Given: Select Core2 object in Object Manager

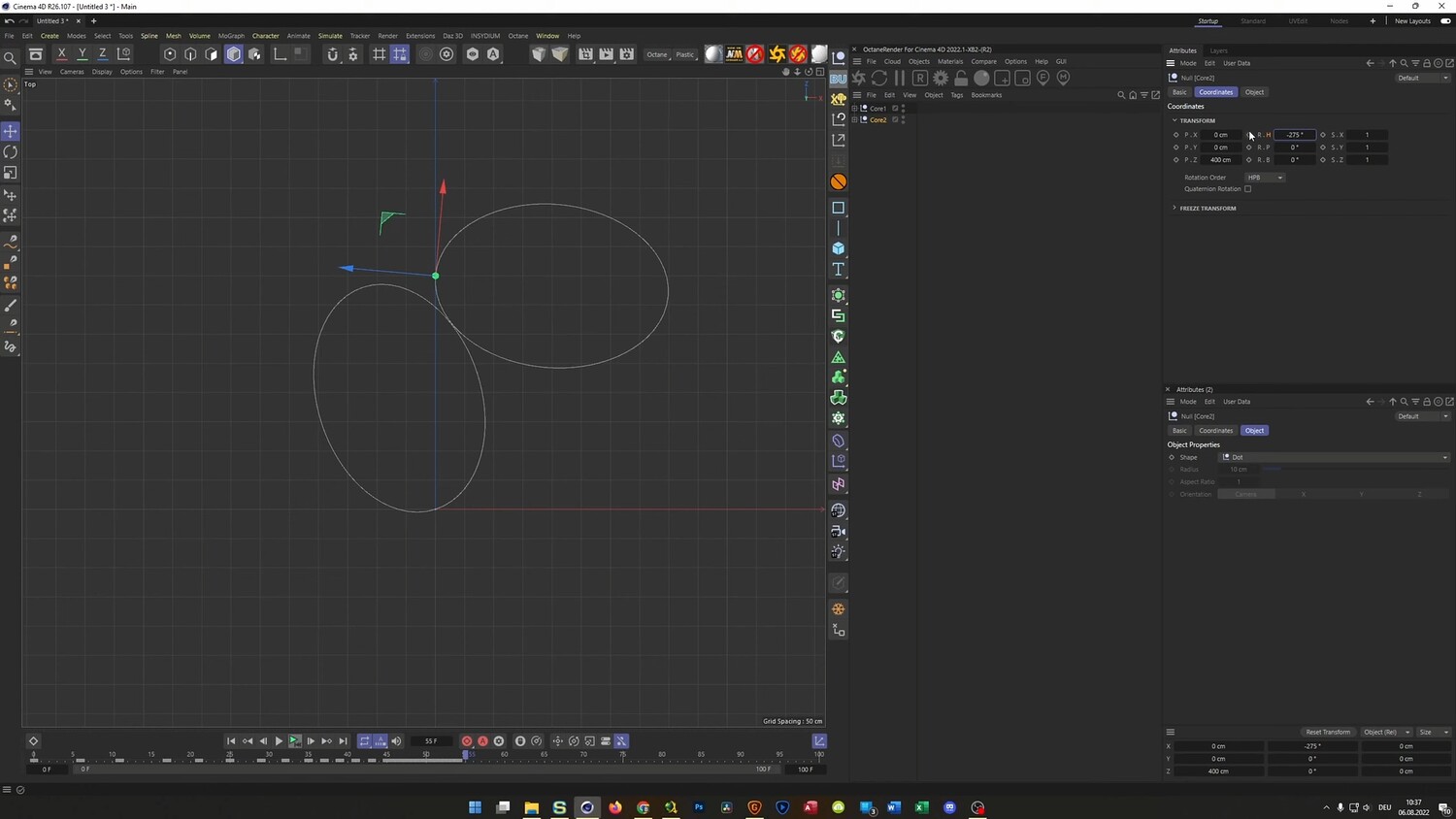Looking at the screenshot, I should click(x=877, y=120).
